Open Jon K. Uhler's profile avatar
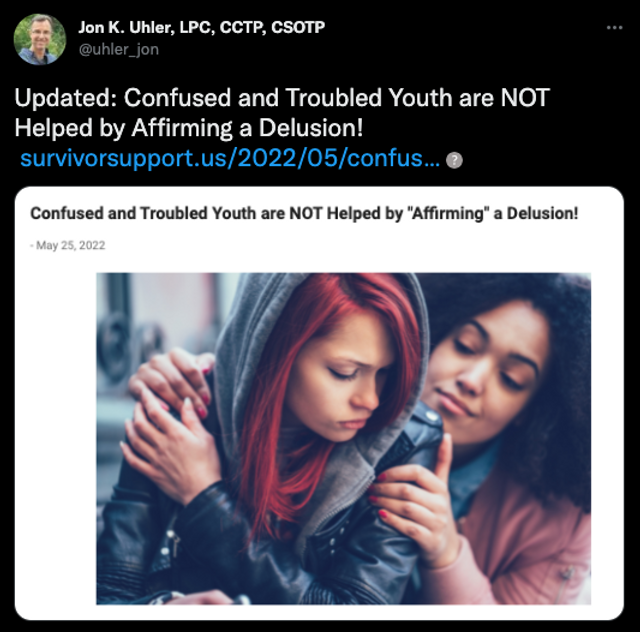The height and width of the screenshot is (632, 640). (40, 39)
